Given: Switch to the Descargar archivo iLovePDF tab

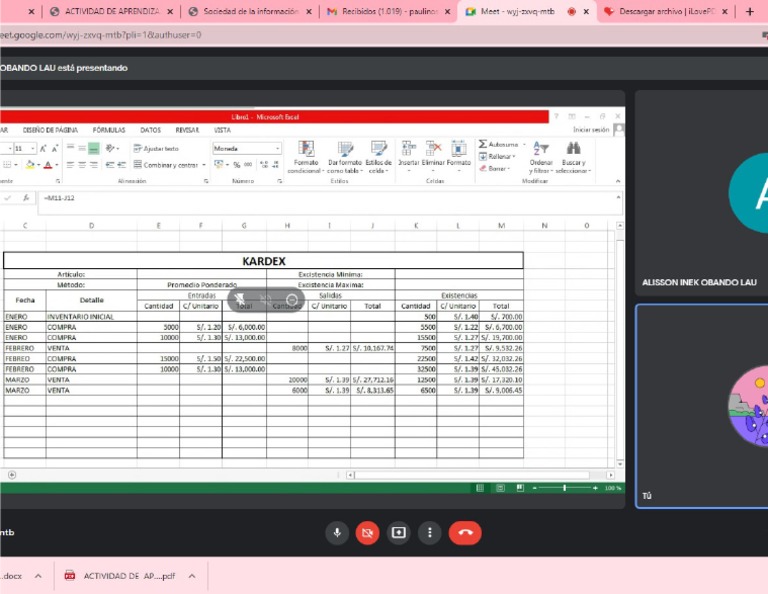Looking at the screenshot, I should pos(666,11).
